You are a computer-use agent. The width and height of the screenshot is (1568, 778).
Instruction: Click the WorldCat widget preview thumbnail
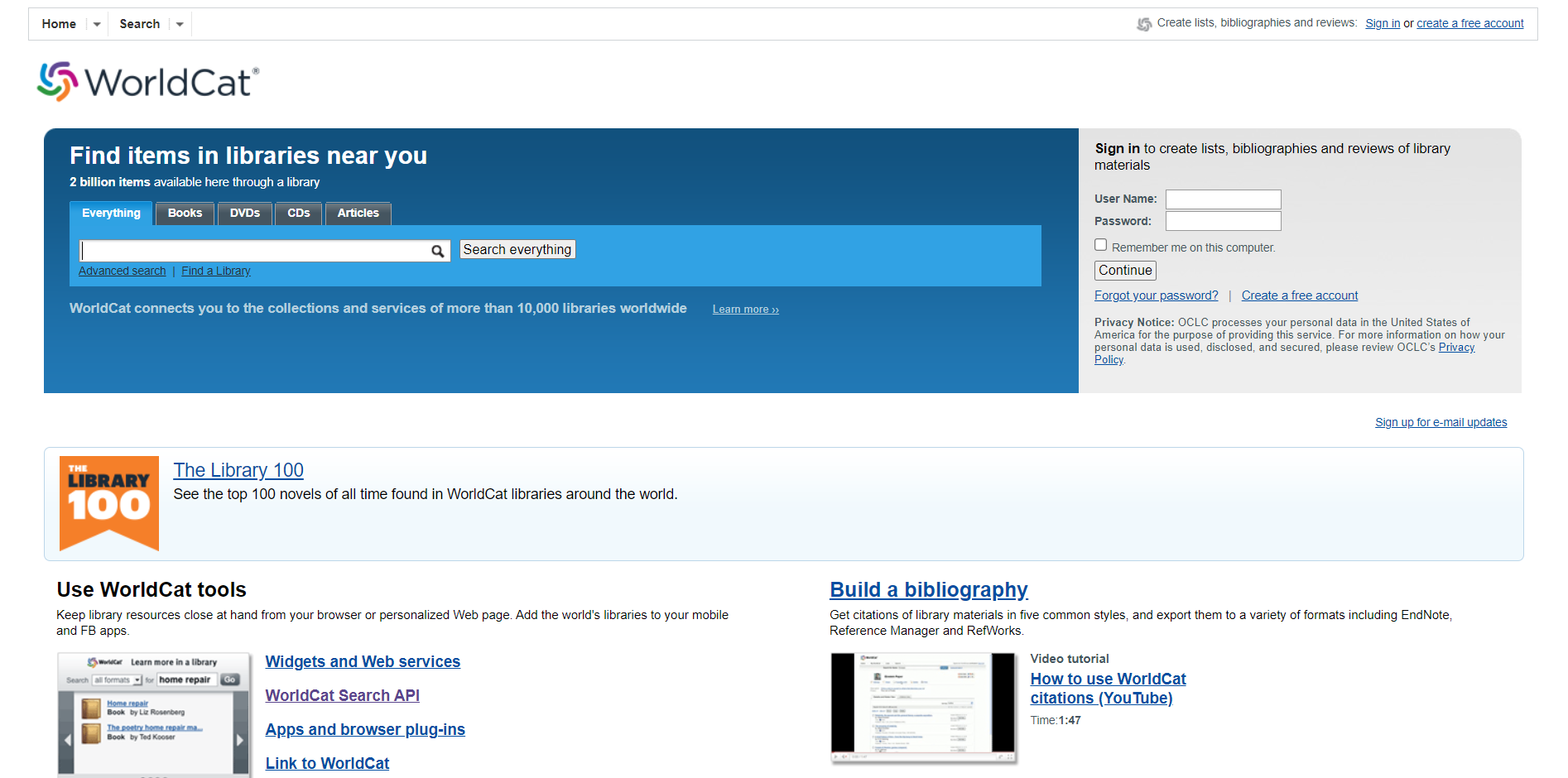154,715
